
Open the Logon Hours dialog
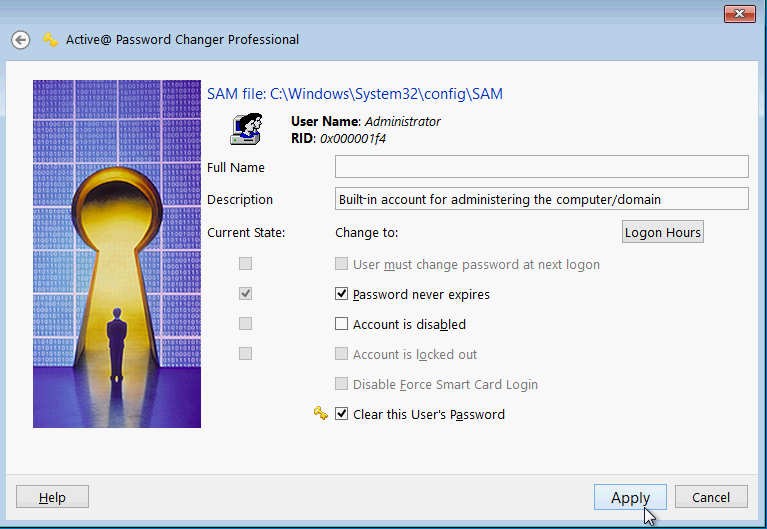coord(663,232)
